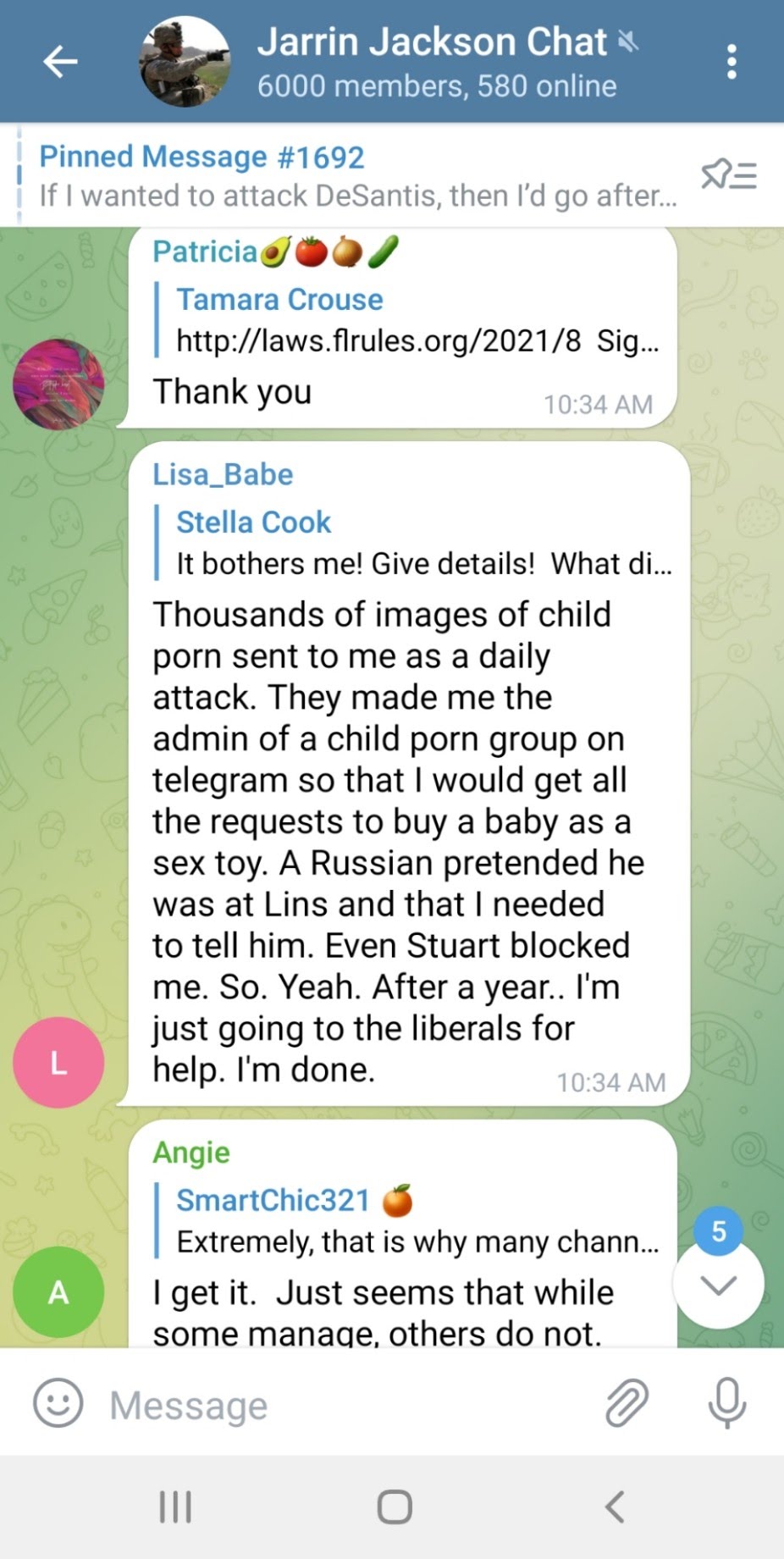This screenshot has width=784, height=1559.
Task: Open the pinned messages list icon
Action: (x=728, y=175)
